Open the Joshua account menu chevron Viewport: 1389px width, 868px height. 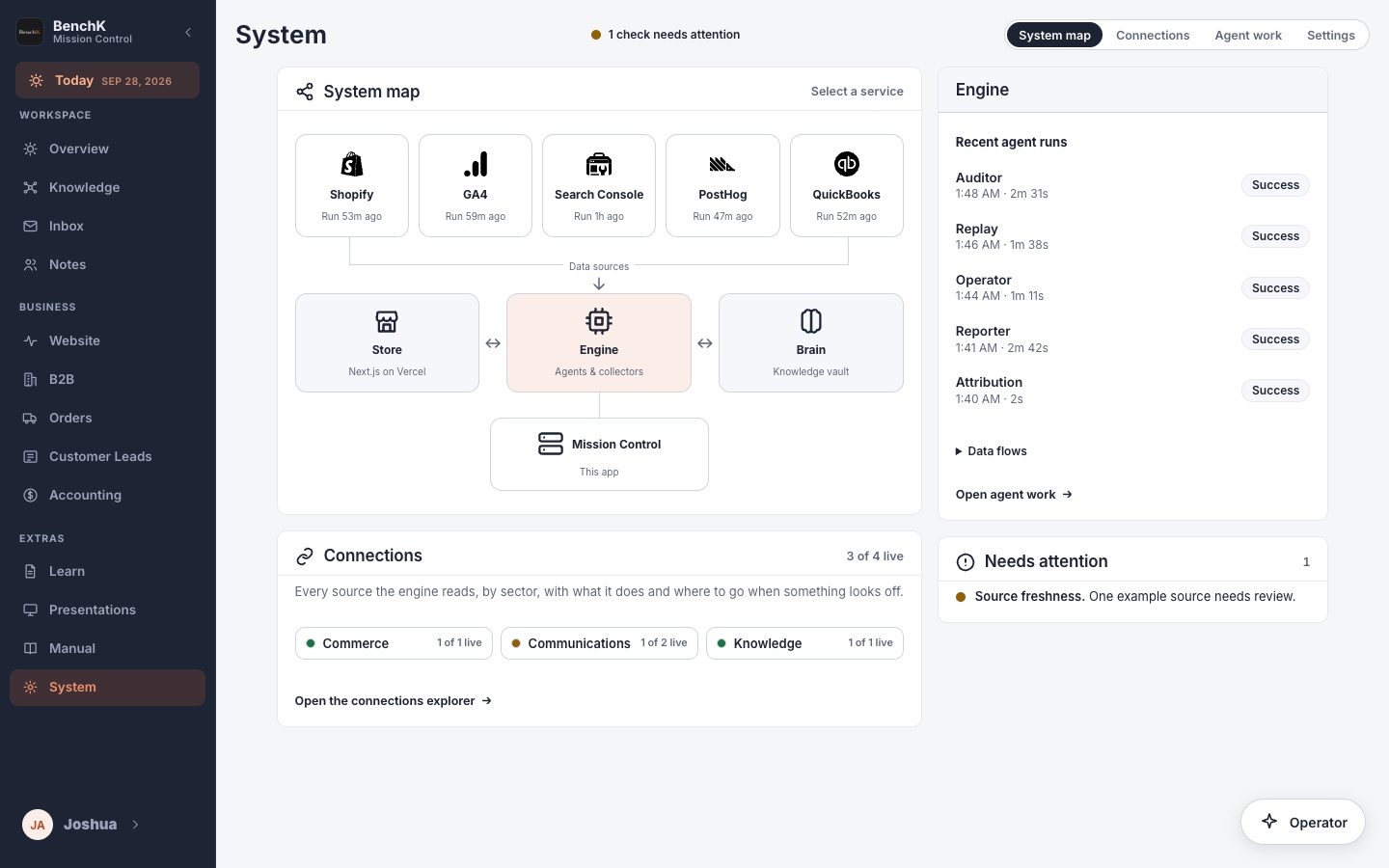click(x=136, y=825)
